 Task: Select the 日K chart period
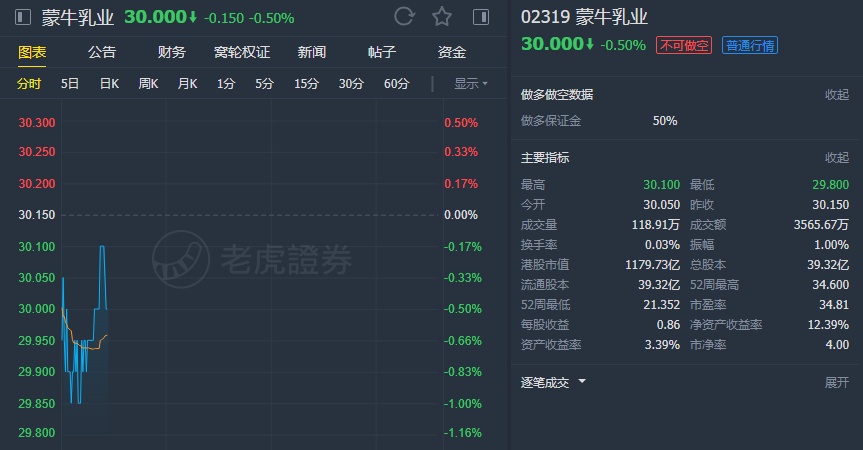(109, 84)
